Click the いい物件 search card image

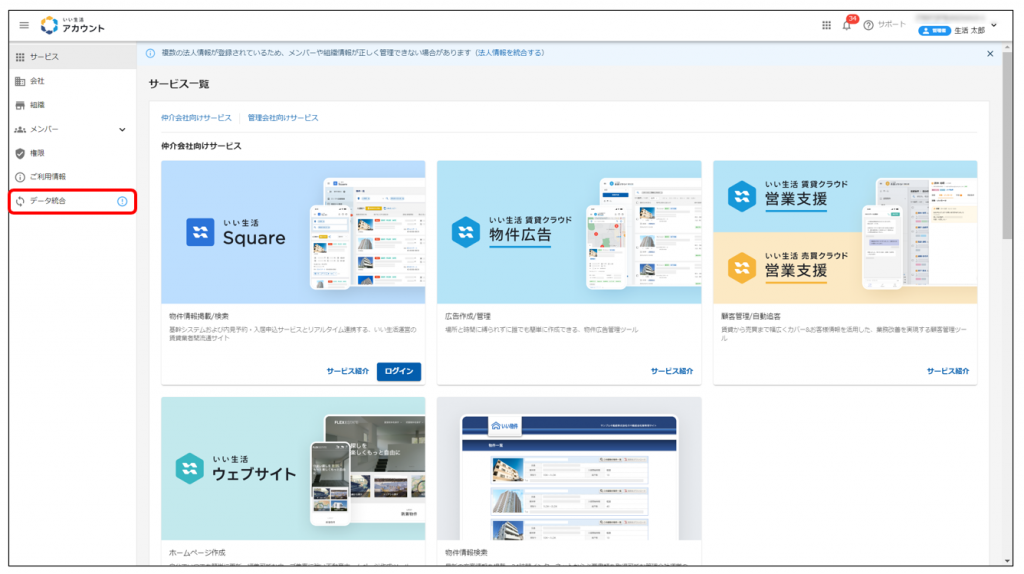(x=569, y=469)
